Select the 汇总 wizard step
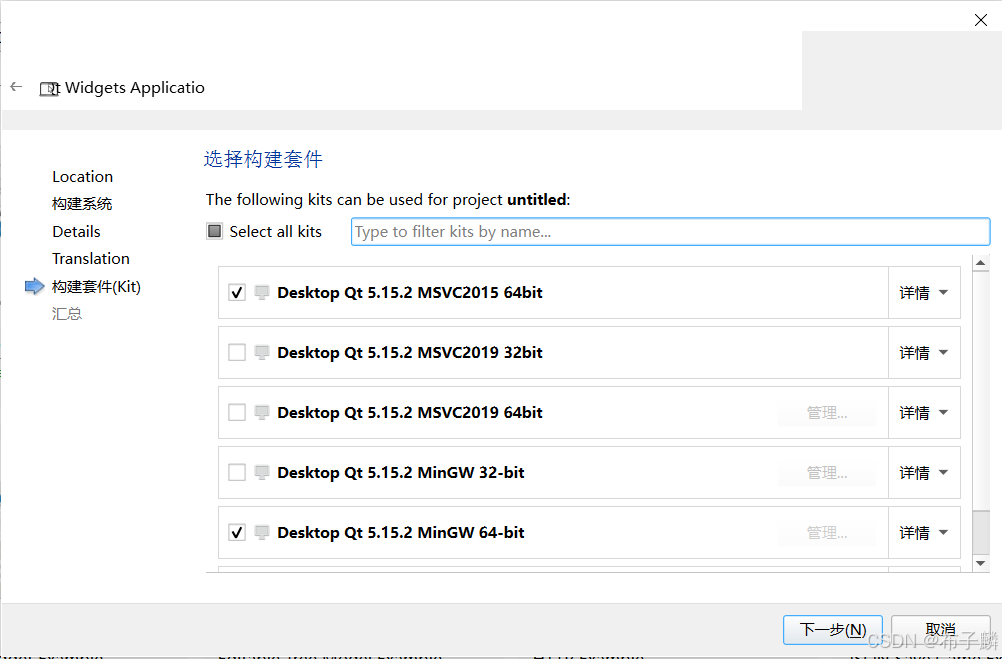Image resolution: width=1002 pixels, height=659 pixels. [x=66, y=313]
